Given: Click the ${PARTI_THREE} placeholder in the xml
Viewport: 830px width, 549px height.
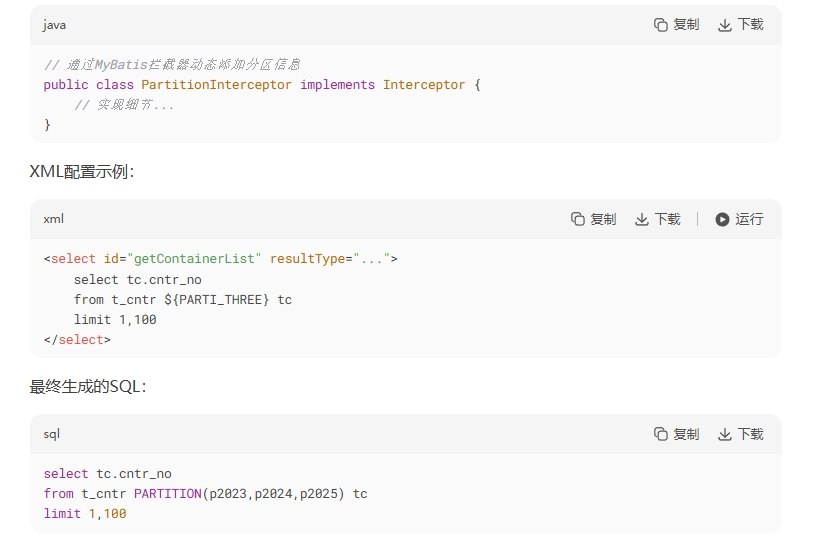Looking at the screenshot, I should pyautogui.click(x=216, y=300).
